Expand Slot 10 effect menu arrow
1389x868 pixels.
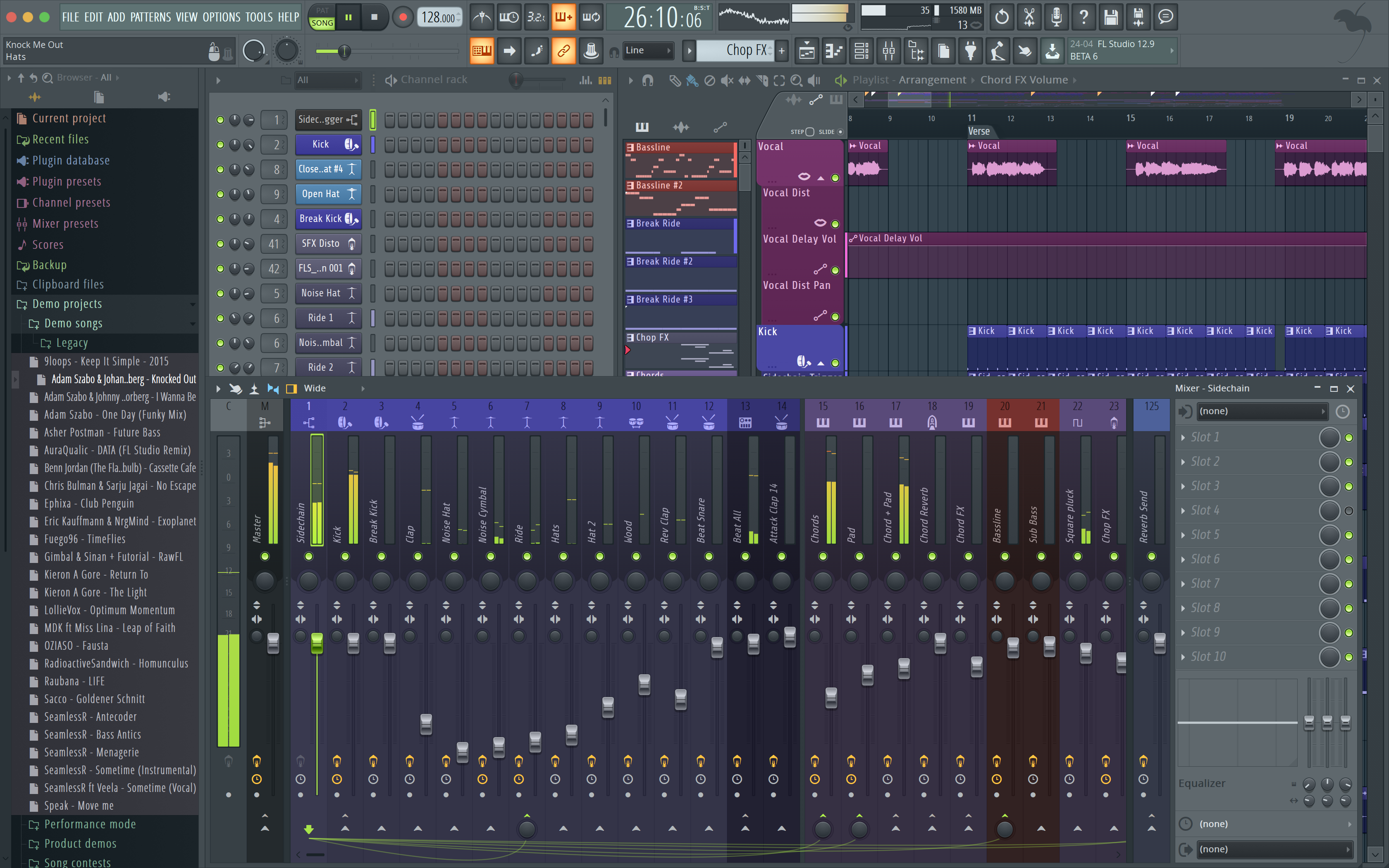1183,657
